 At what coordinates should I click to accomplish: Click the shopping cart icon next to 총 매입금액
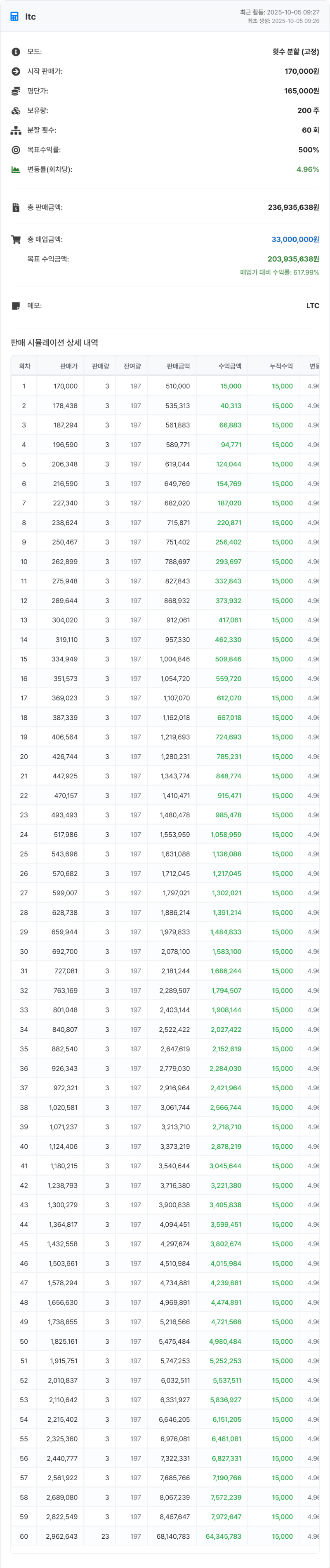[x=16, y=239]
